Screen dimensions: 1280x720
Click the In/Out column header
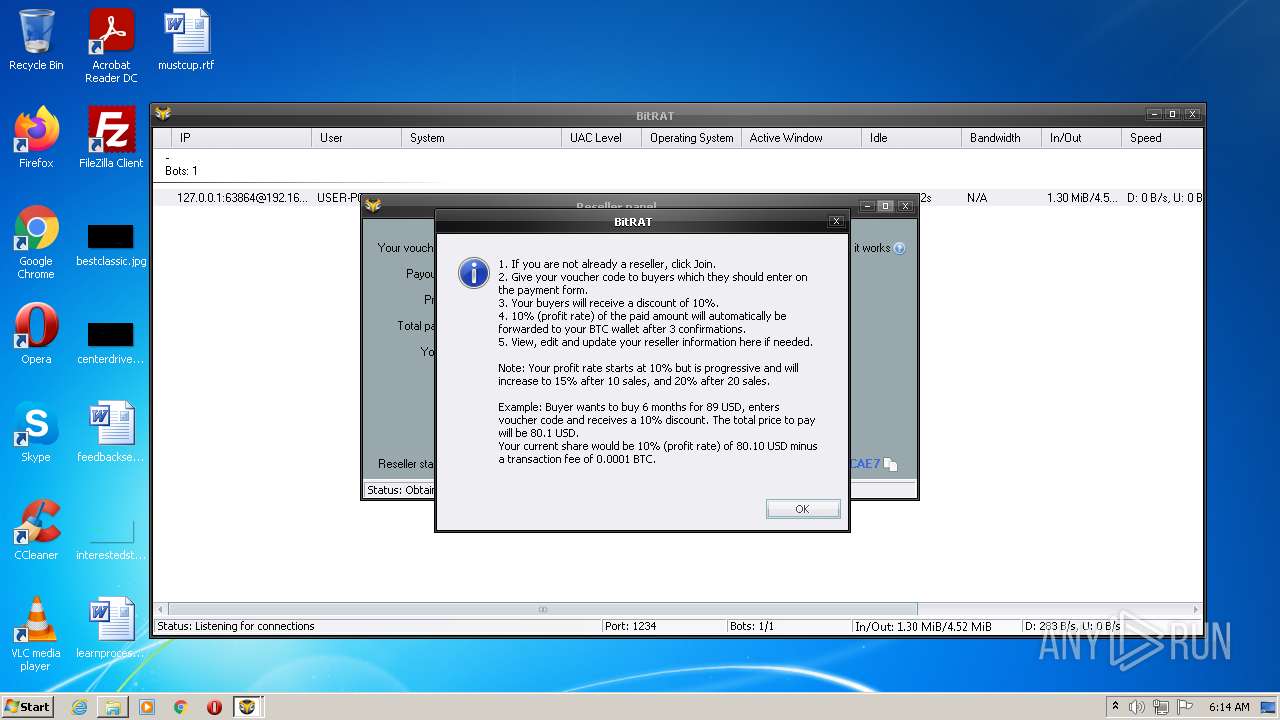[1081, 138]
